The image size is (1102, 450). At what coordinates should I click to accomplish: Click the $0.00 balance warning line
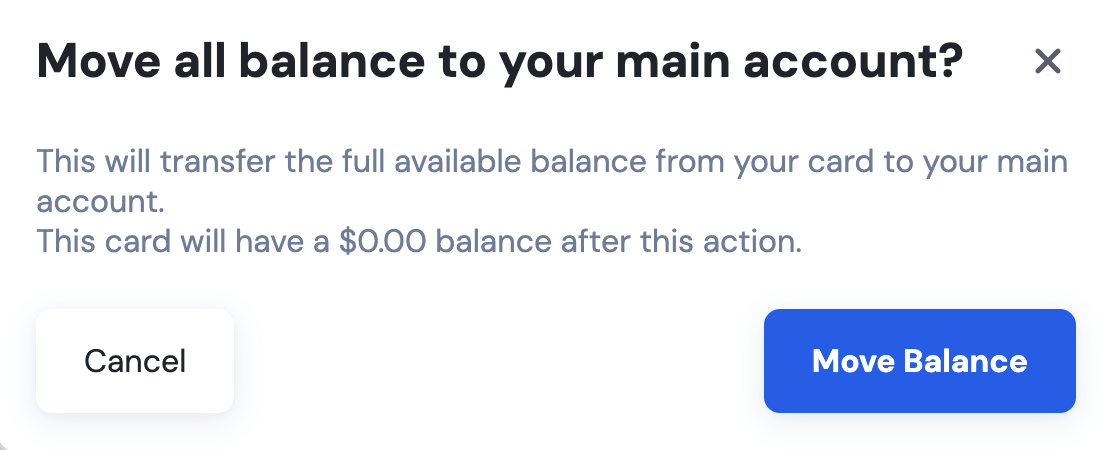[419, 243]
